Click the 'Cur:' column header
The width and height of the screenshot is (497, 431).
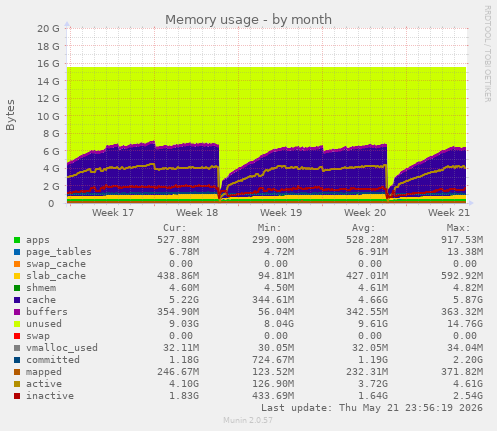[x=175, y=228]
